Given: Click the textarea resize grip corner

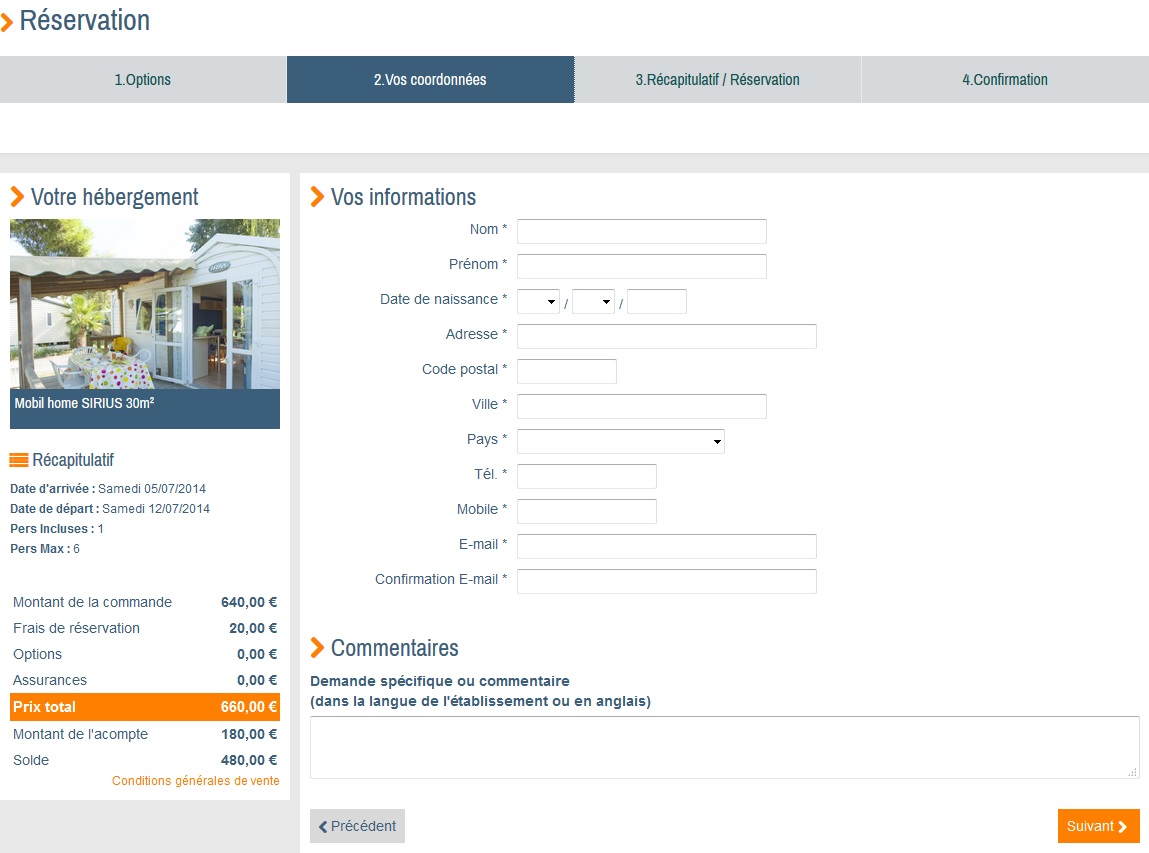Looking at the screenshot, I should coord(1133,772).
